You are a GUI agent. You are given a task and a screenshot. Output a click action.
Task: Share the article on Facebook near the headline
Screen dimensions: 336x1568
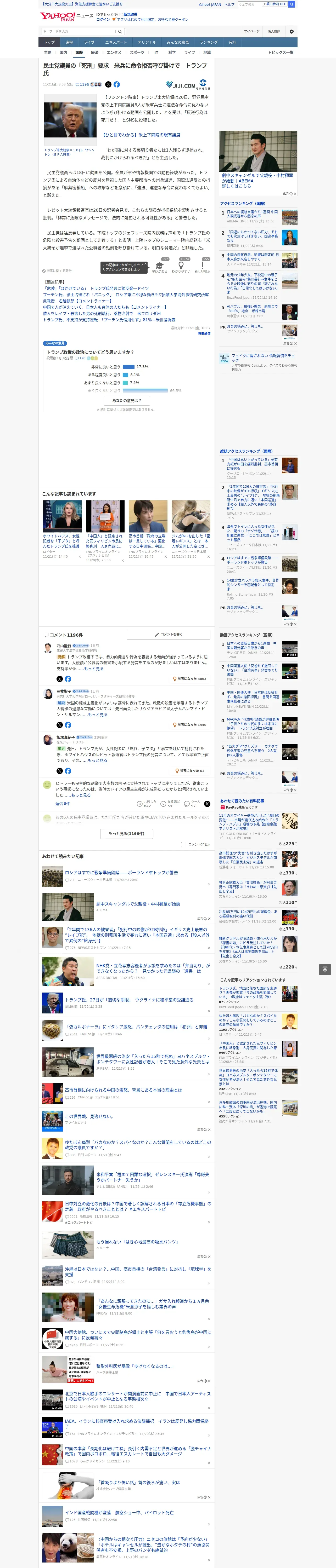tap(116, 85)
